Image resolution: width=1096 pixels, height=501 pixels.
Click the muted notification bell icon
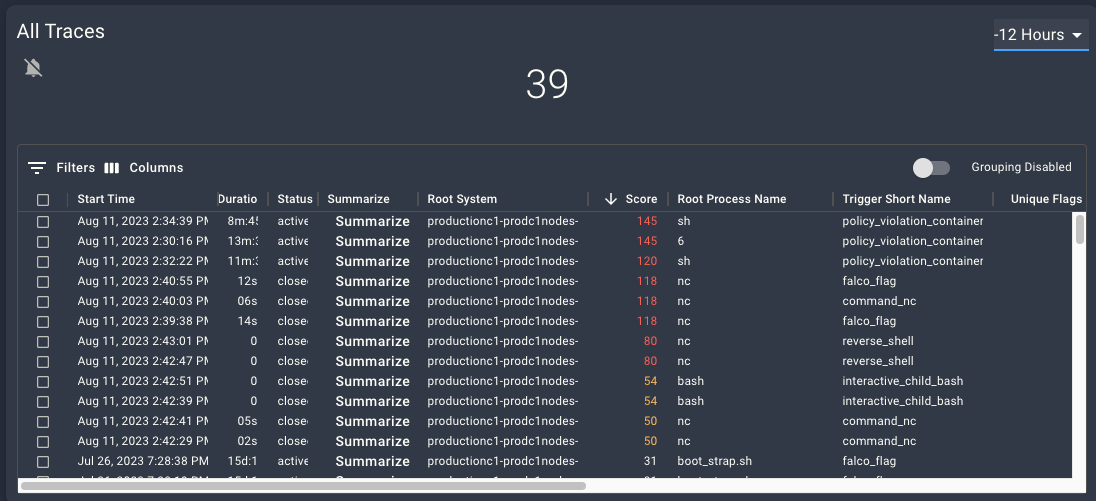pyautogui.click(x=33, y=68)
